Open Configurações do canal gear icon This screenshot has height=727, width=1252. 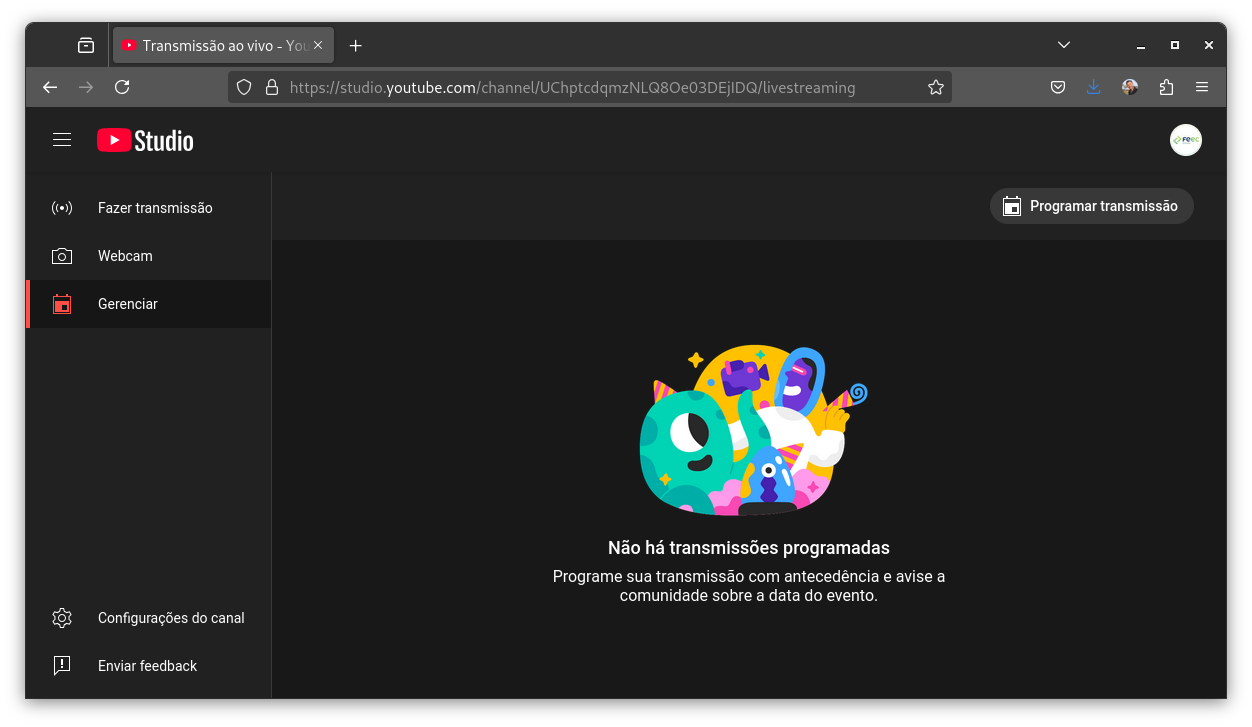tap(62, 618)
